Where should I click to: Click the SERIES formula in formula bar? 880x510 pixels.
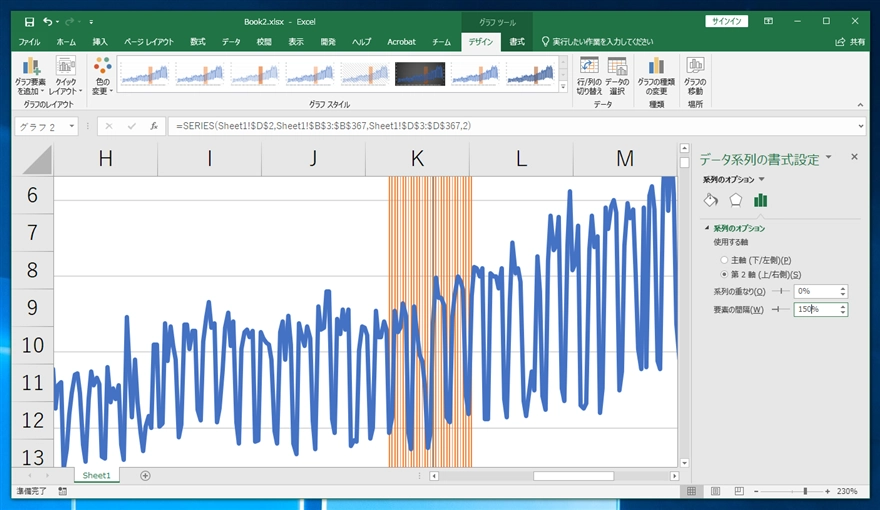323,126
